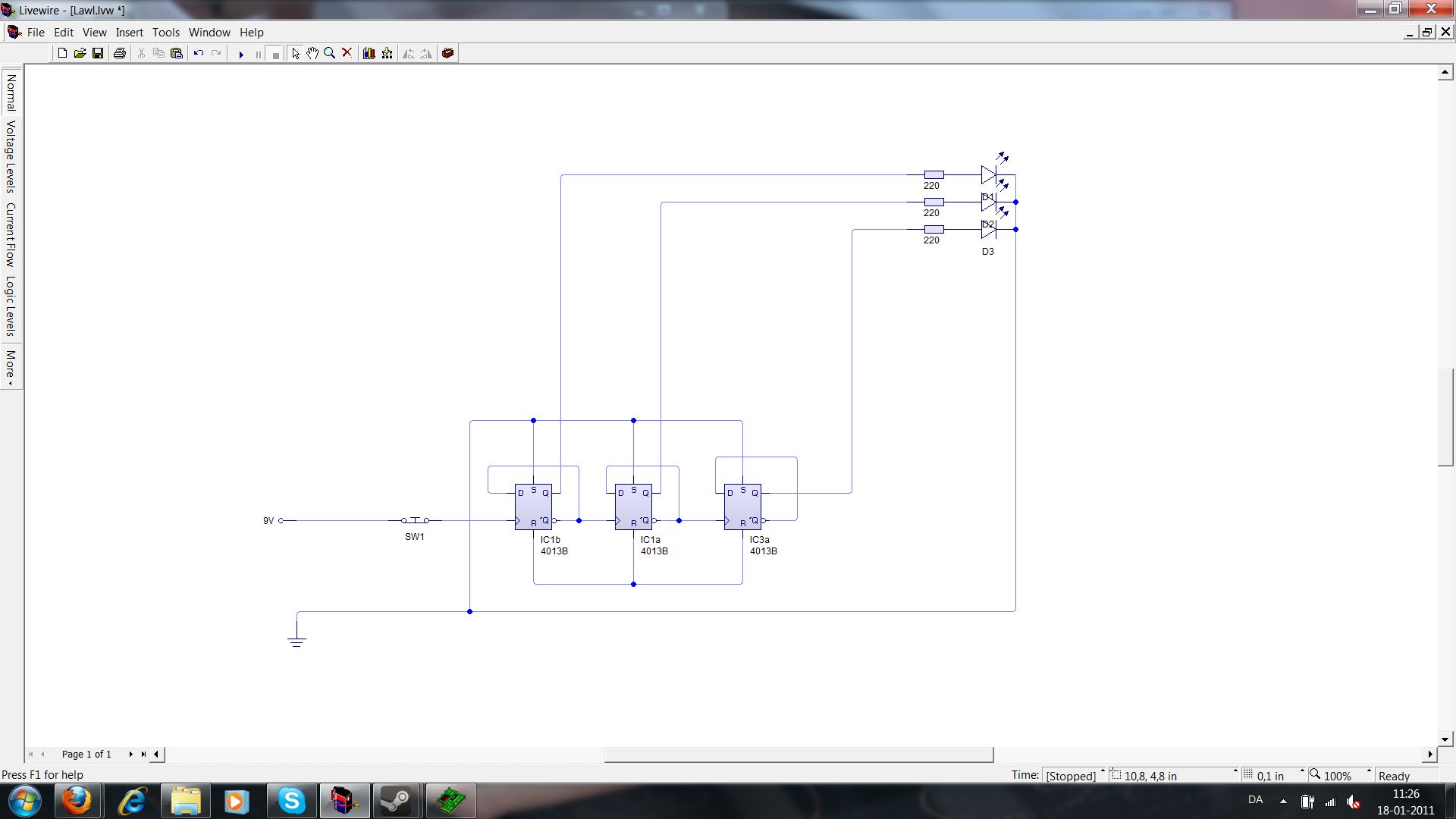Open the 0,1 in grid size dropdown
Viewport: 1456px width, 819px height.
pos(1302,771)
